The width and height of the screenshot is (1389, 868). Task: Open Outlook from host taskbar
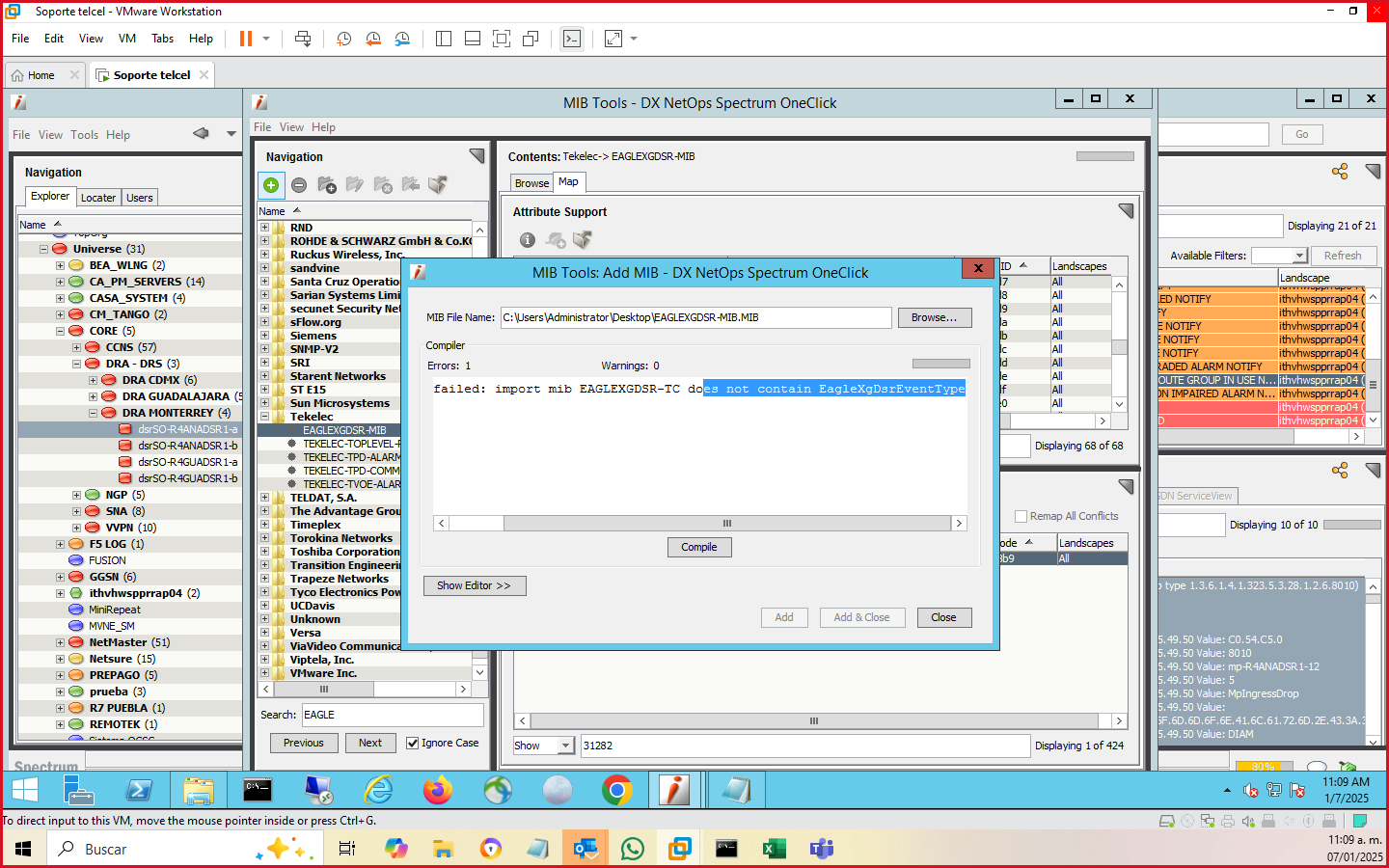586,849
